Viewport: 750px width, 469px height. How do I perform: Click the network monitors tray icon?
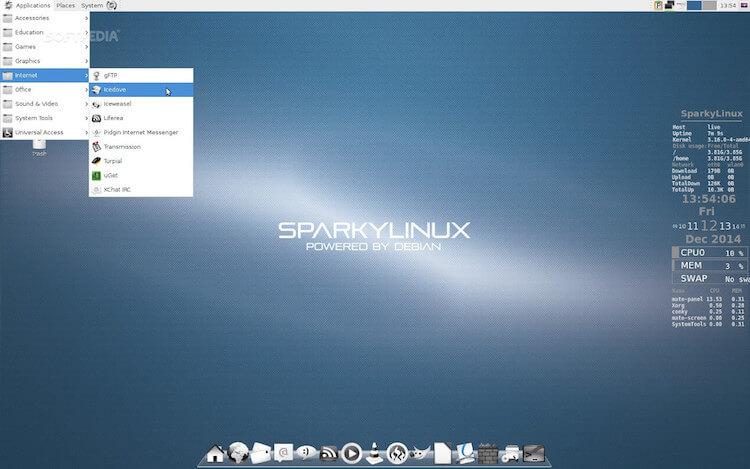670,5
